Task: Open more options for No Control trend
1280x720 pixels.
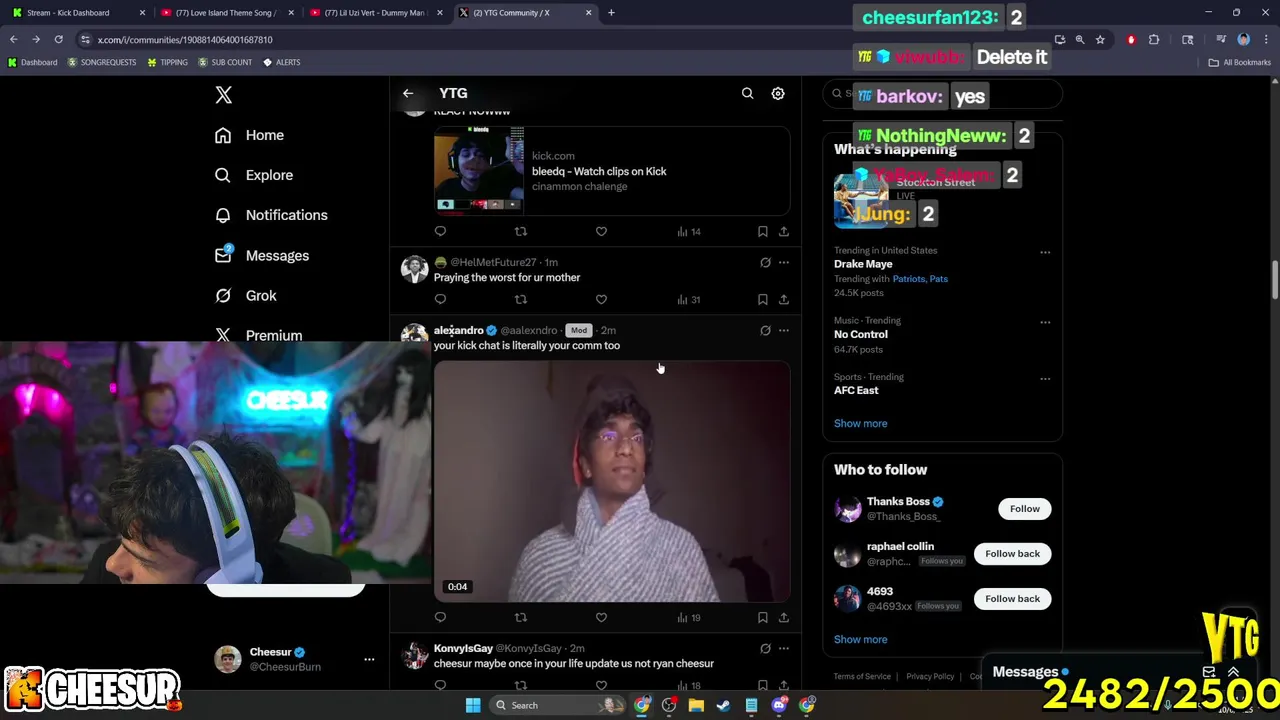Action: (1045, 322)
